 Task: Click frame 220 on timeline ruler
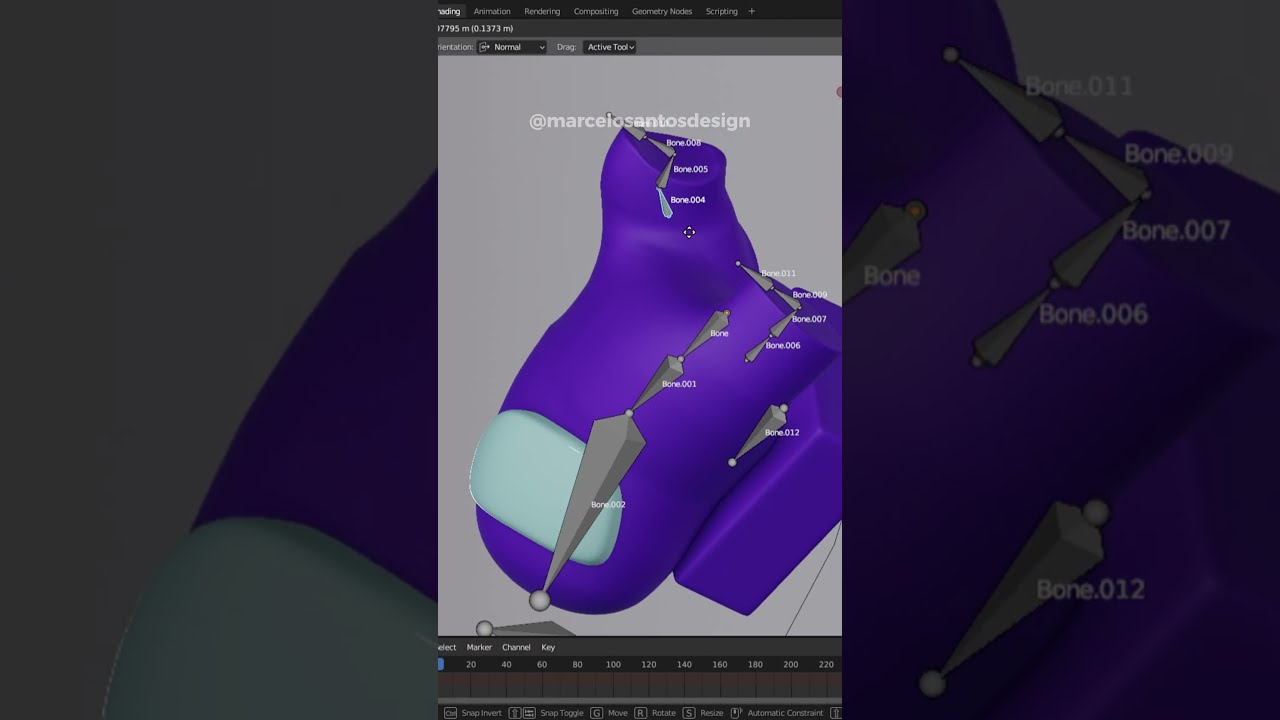pyautogui.click(x=826, y=664)
